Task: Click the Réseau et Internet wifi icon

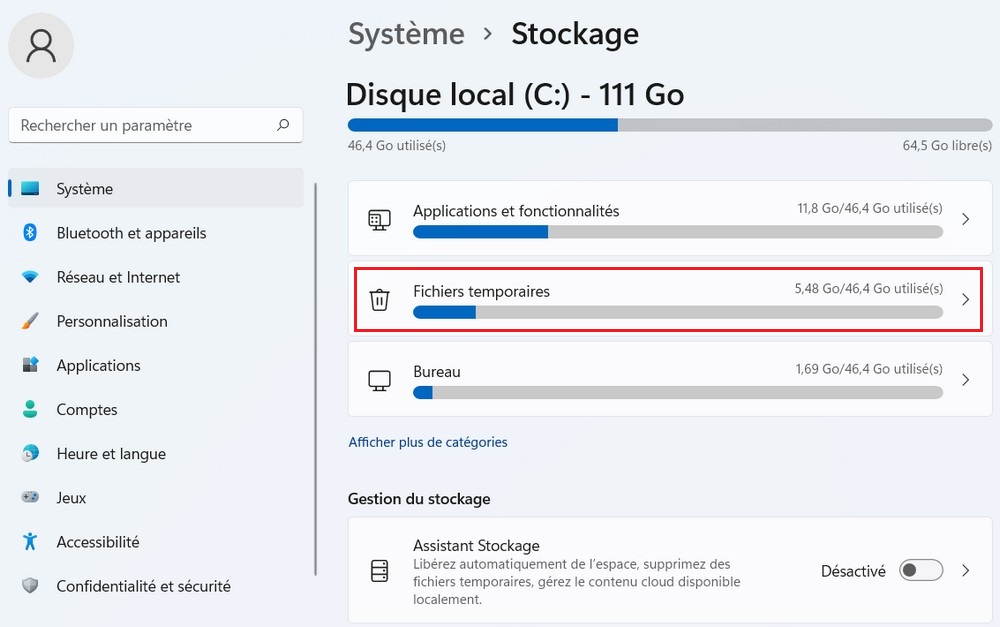Action: [x=30, y=277]
